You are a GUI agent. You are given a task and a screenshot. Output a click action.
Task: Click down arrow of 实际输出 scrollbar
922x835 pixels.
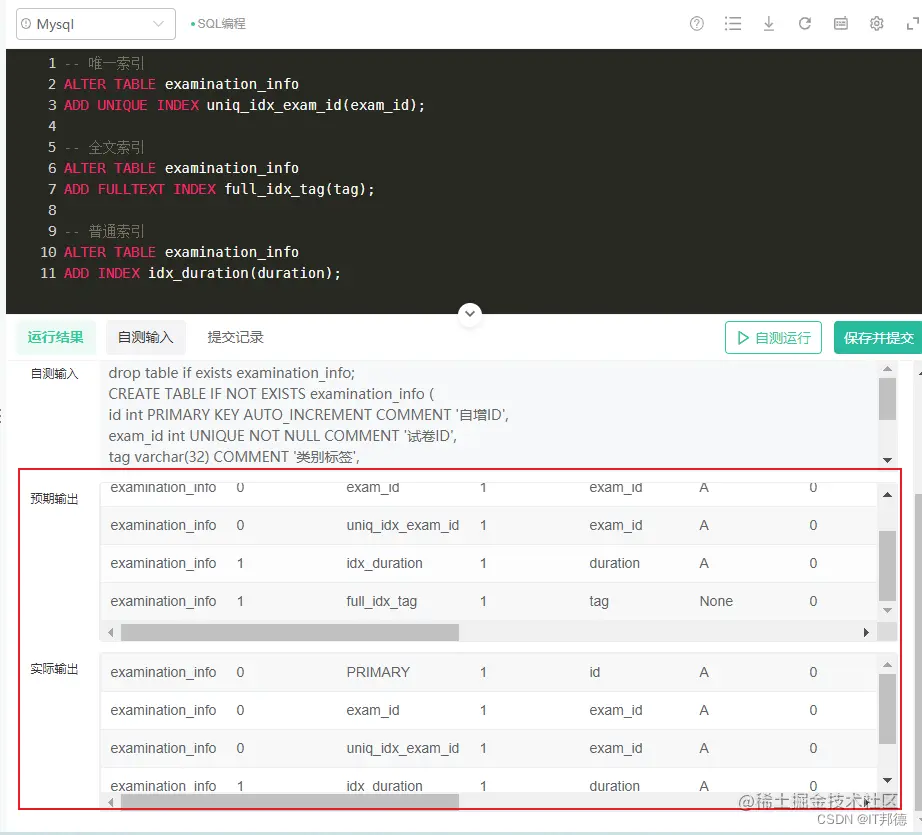coord(887,780)
